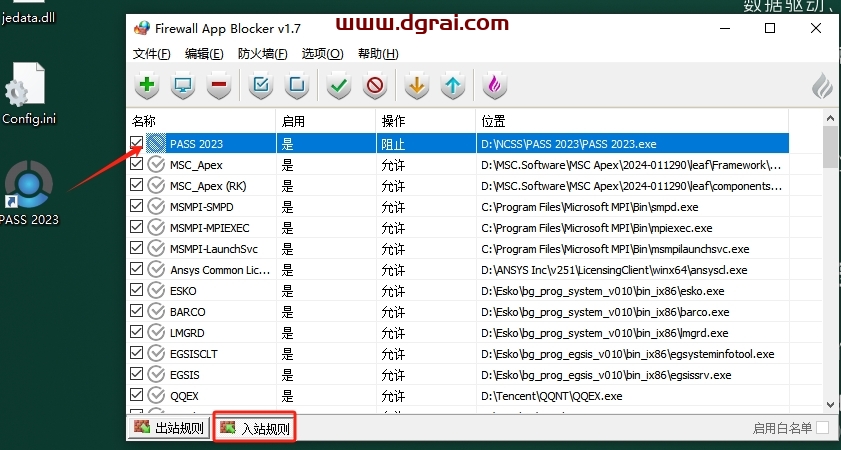Toggle the EGSISCLT checkbox

click(137, 353)
